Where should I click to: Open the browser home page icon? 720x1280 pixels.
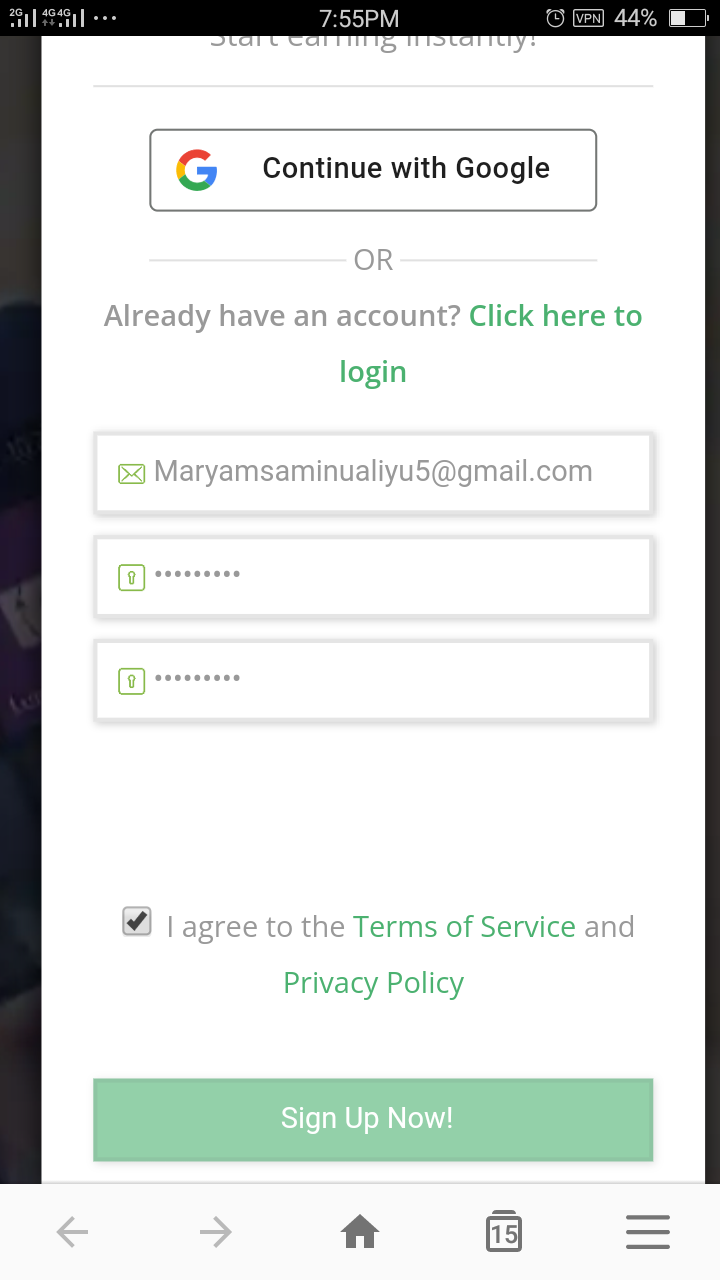360,1232
